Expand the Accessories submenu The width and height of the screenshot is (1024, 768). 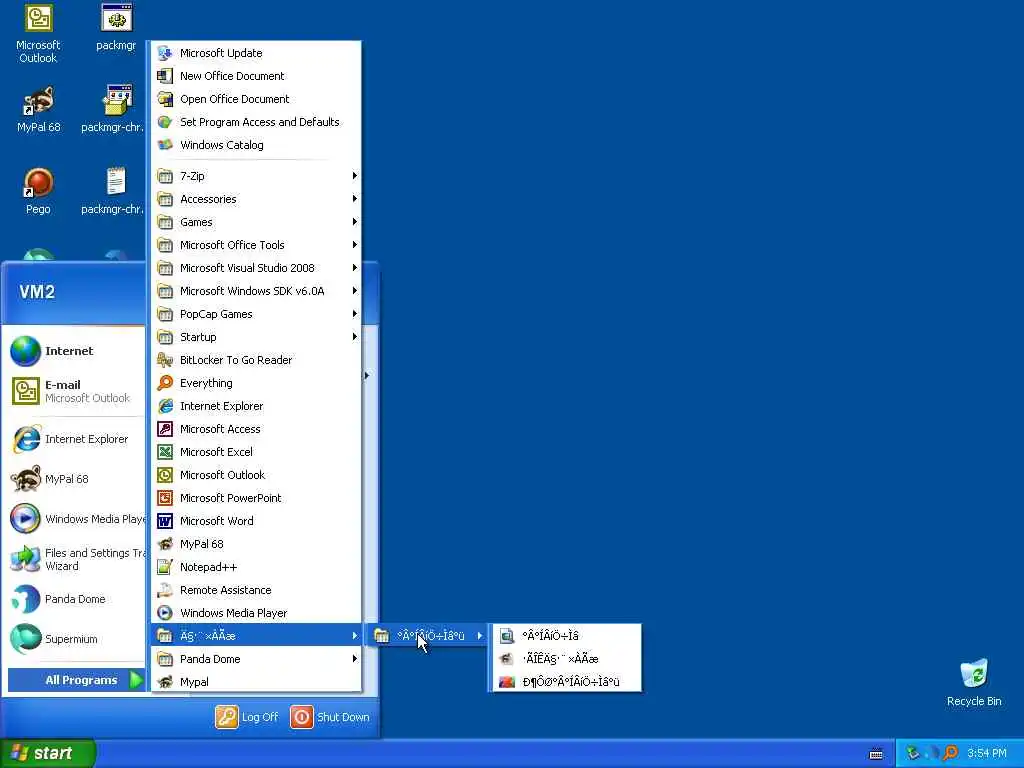click(x=256, y=199)
